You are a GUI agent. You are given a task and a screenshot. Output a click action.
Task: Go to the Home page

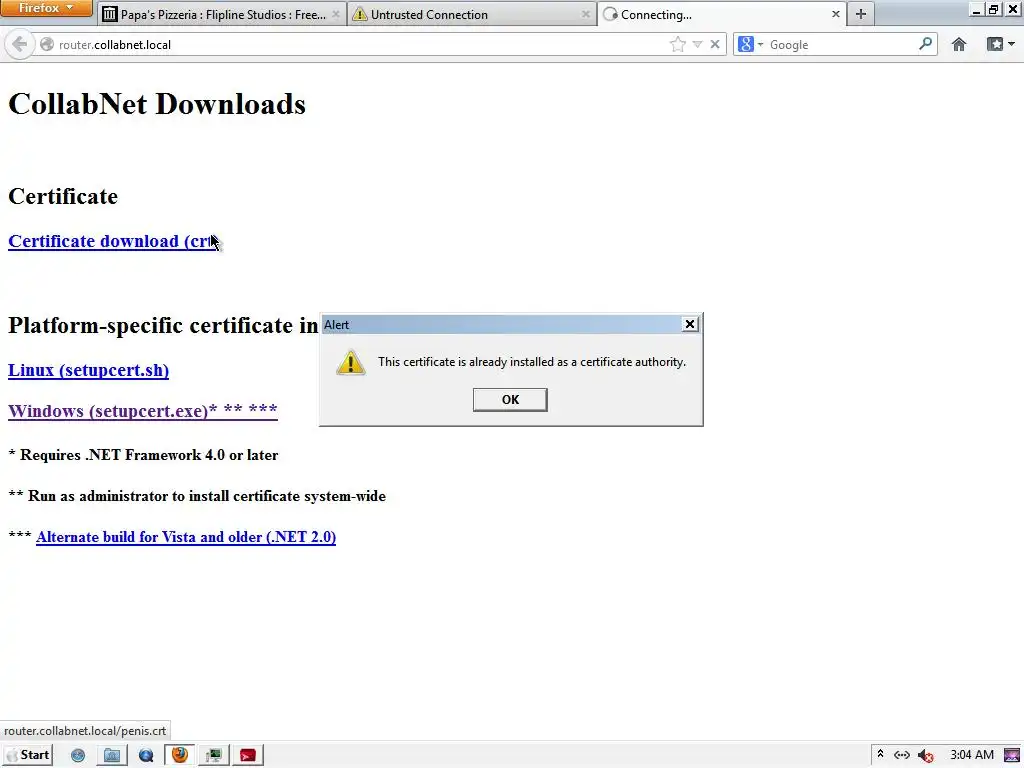point(959,44)
